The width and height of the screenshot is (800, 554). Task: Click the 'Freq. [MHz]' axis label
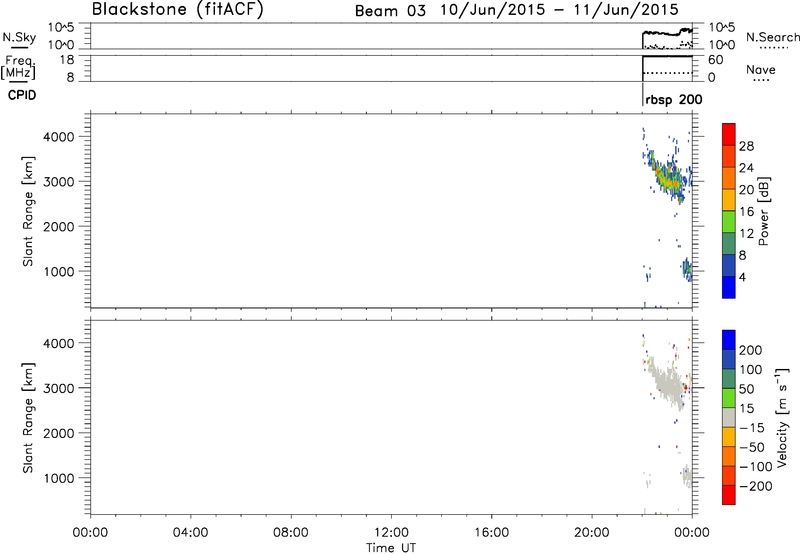click(18, 67)
